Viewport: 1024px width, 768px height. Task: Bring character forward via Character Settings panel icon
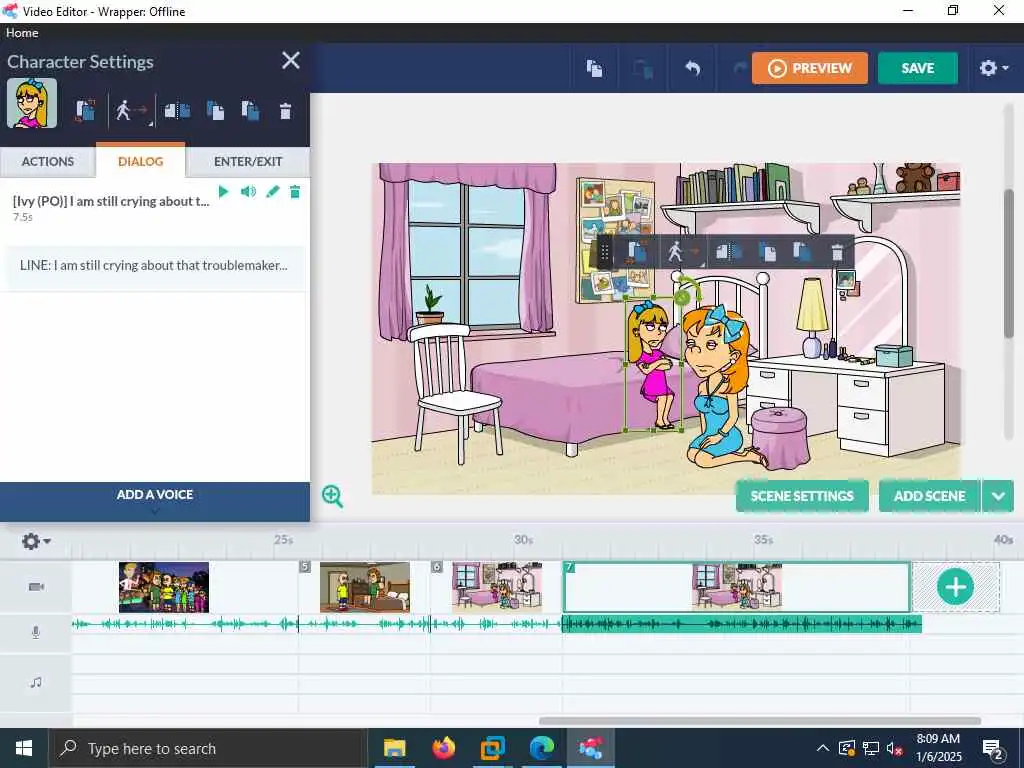point(215,110)
